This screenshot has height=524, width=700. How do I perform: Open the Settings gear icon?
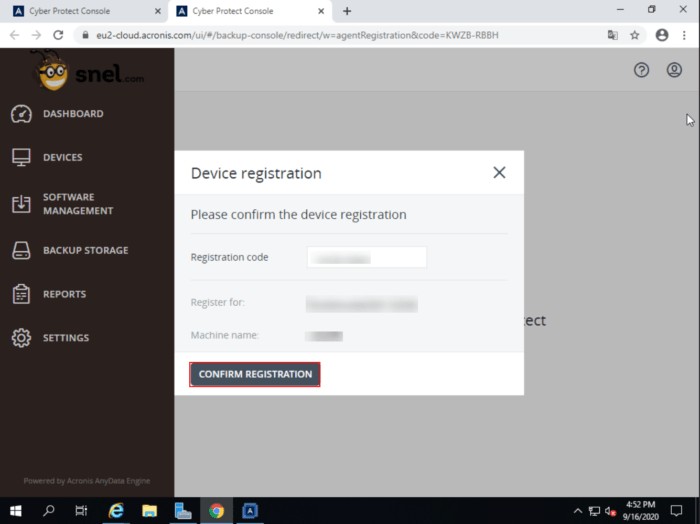click(x=21, y=338)
